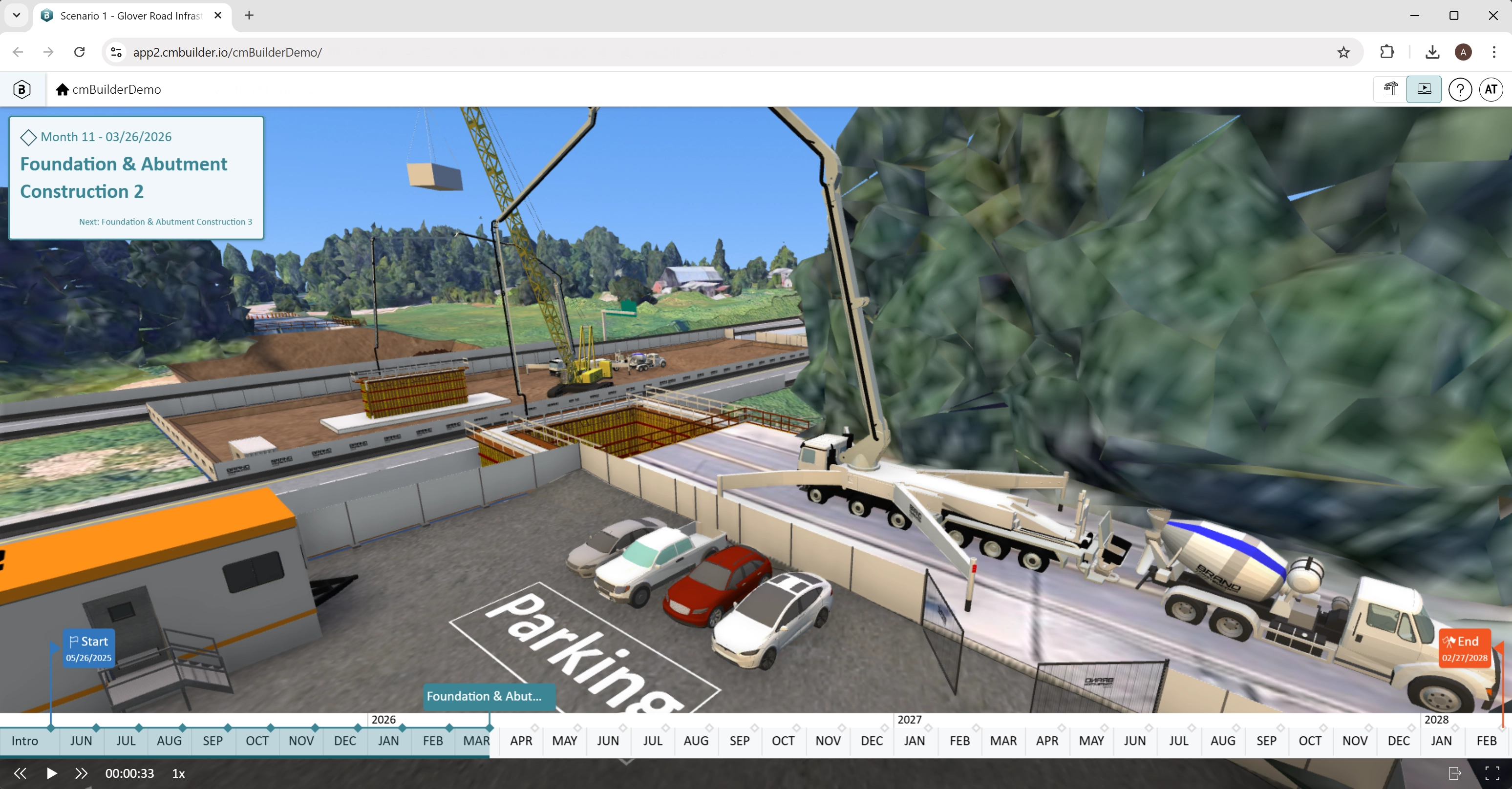Toggle the presentation mode button
This screenshot has width=1512, height=789.
click(x=1424, y=89)
